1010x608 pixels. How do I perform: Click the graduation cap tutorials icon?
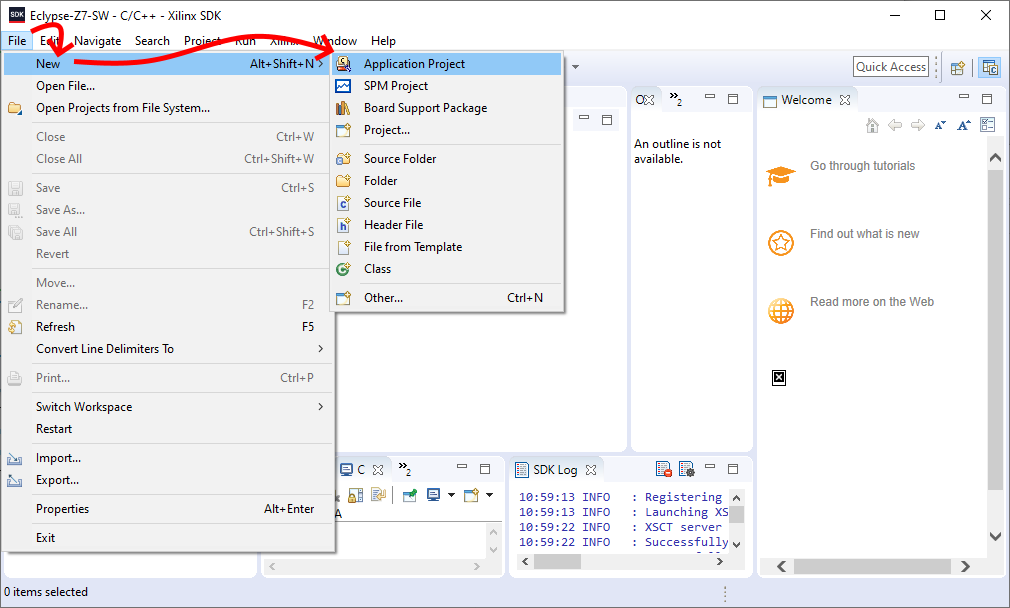point(781,176)
